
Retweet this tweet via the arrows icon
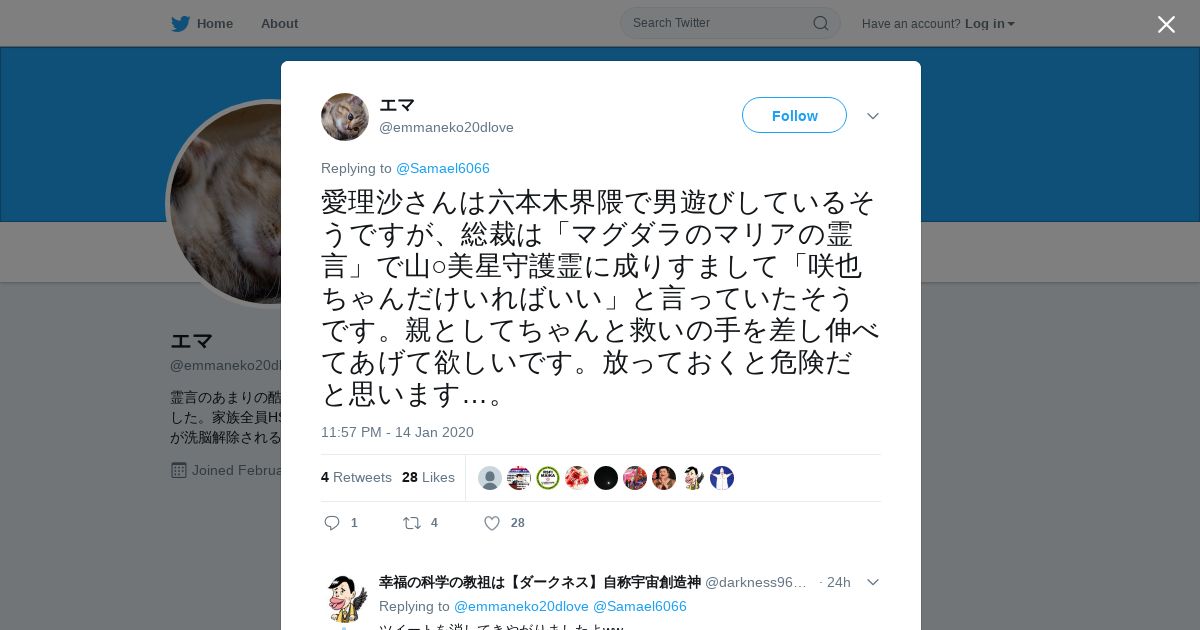pyautogui.click(x=411, y=523)
